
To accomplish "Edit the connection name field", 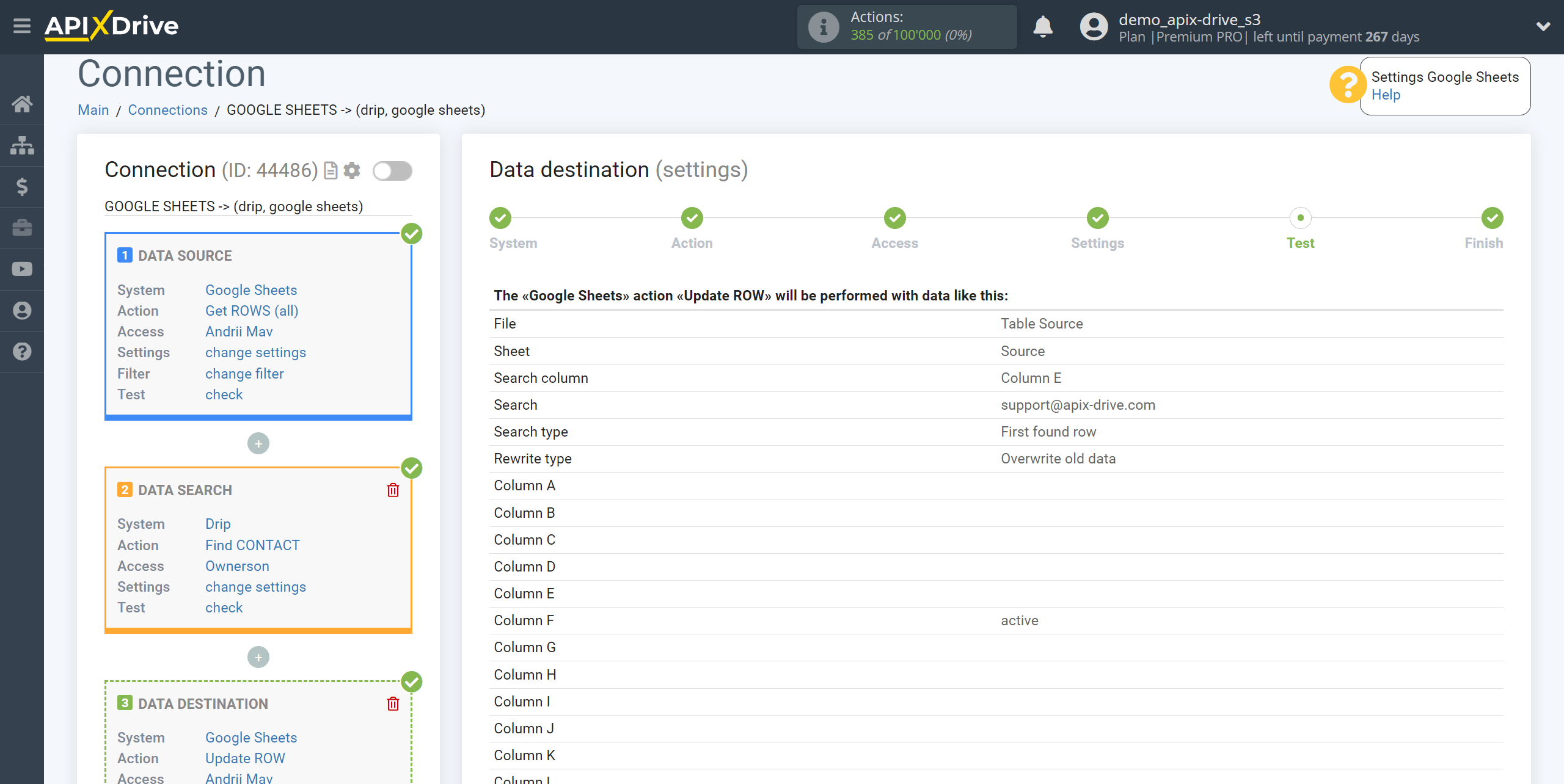I will 258,206.
